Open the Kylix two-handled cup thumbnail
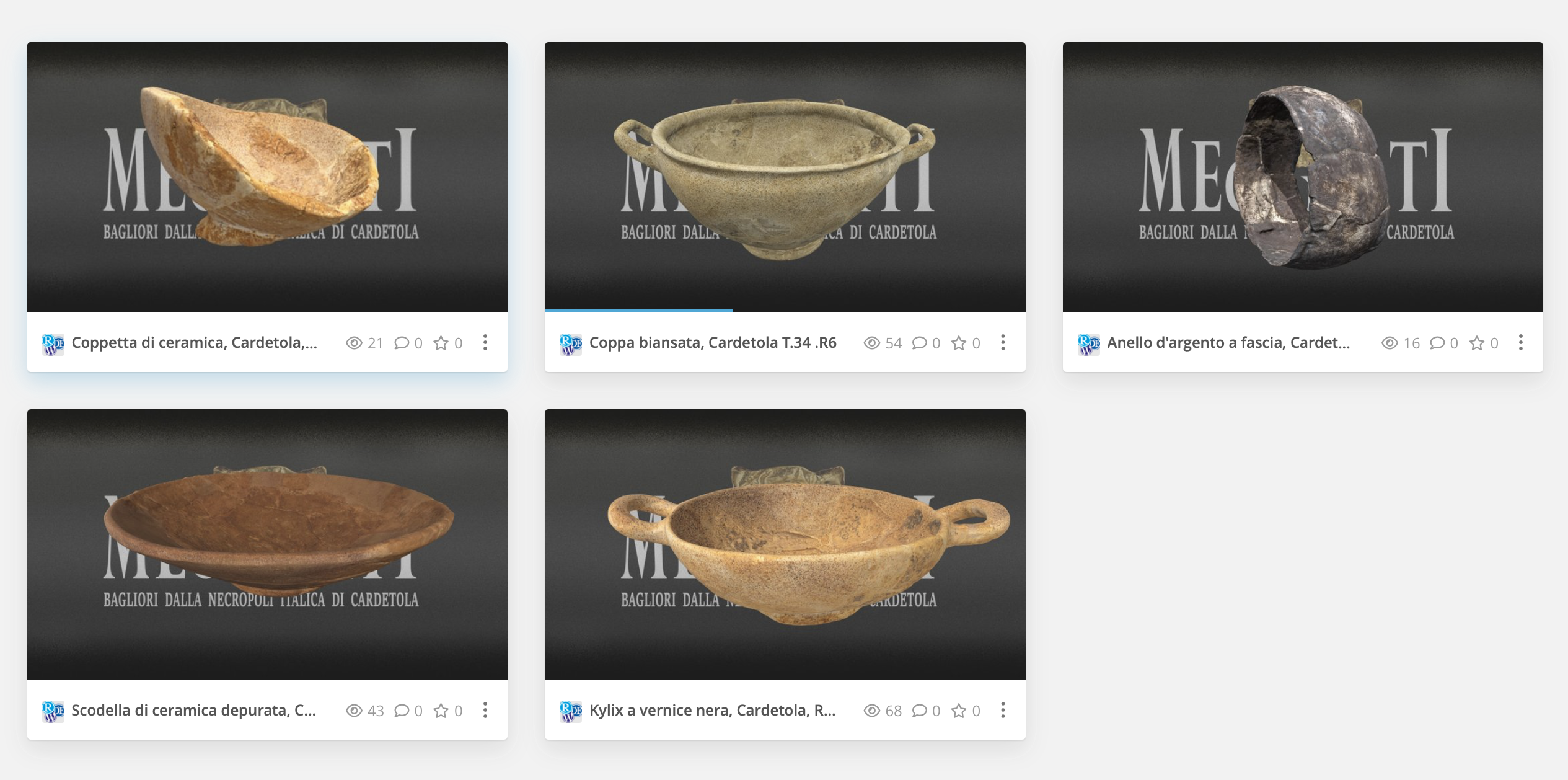 click(x=785, y=544)
